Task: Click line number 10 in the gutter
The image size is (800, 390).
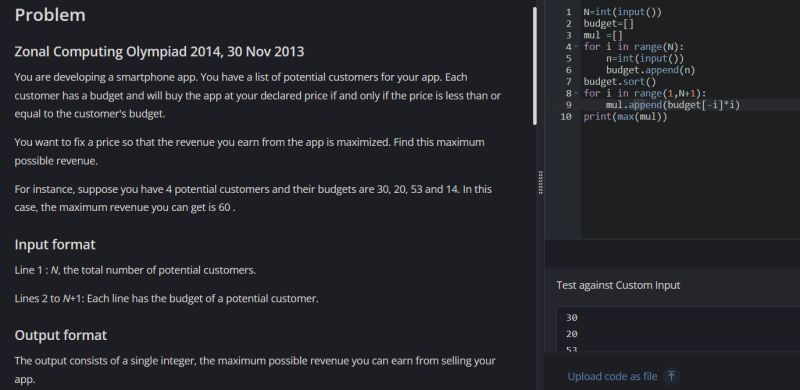Action: (566, 117)
